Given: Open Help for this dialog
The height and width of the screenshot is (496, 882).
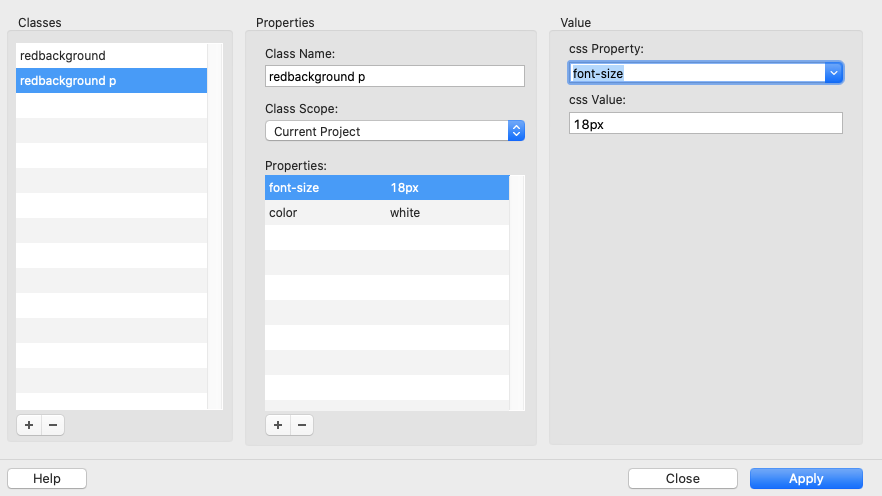Looking at the screenshot, I should (47, 479).
